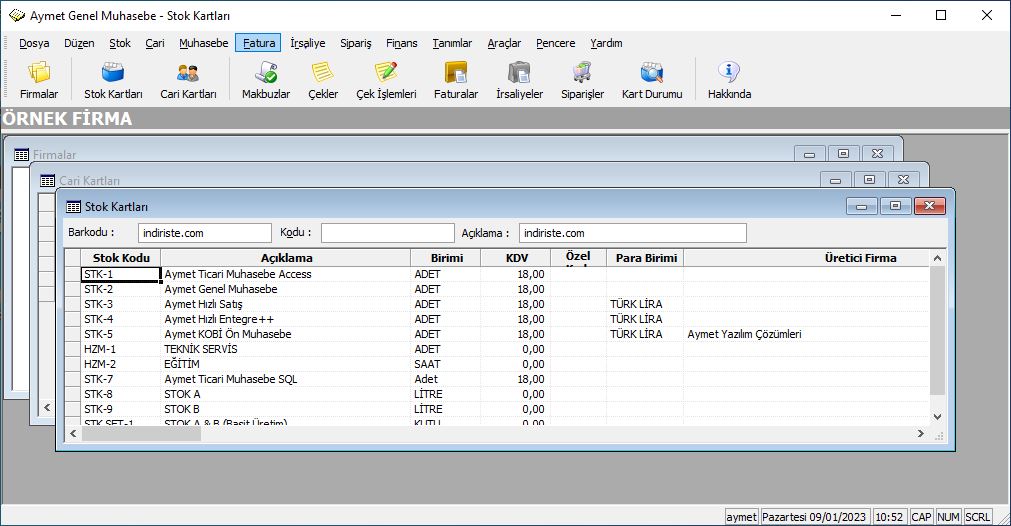The image size is (1011, 526).
Task: Select the EĞİTİM description cell
Action: click(x=286, y=364)
